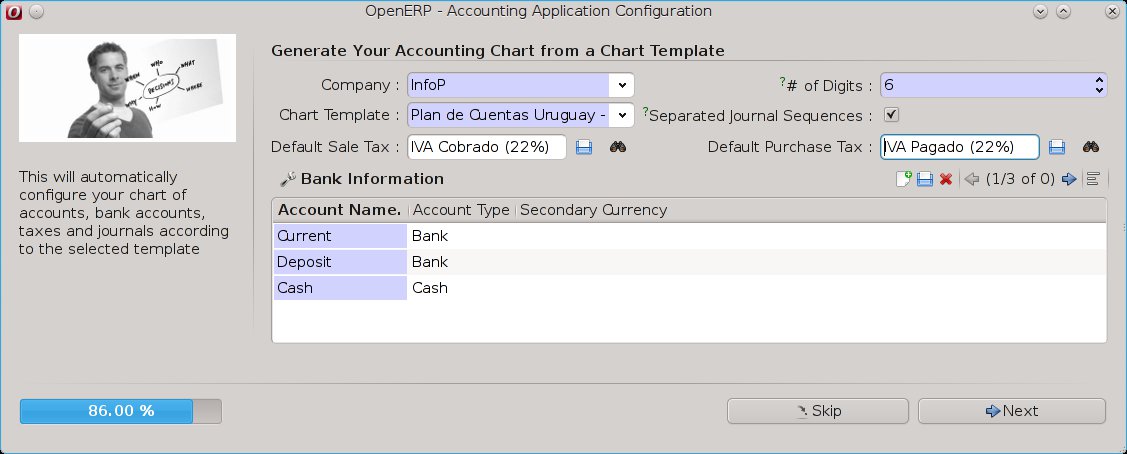Go to previous bank record
This screenshot has height=454, width=1127.
coord(972,179)
